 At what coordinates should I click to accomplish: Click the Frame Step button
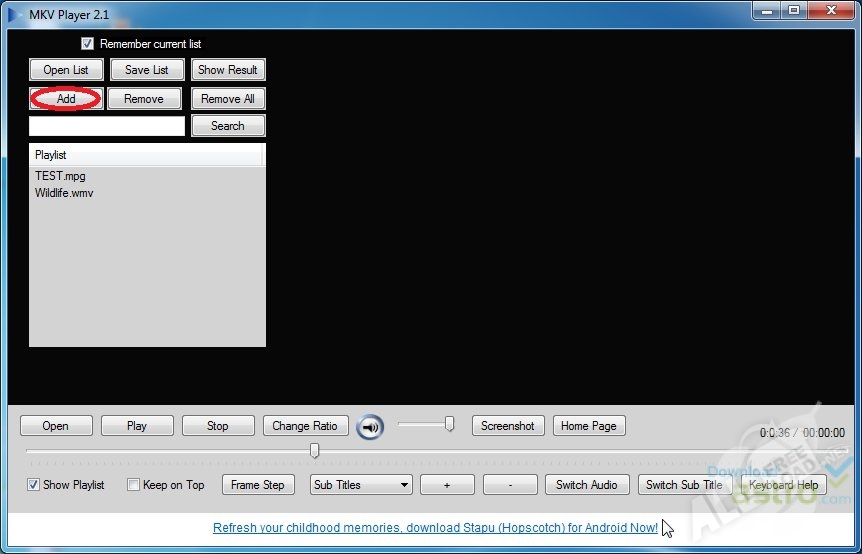point(257,485)
